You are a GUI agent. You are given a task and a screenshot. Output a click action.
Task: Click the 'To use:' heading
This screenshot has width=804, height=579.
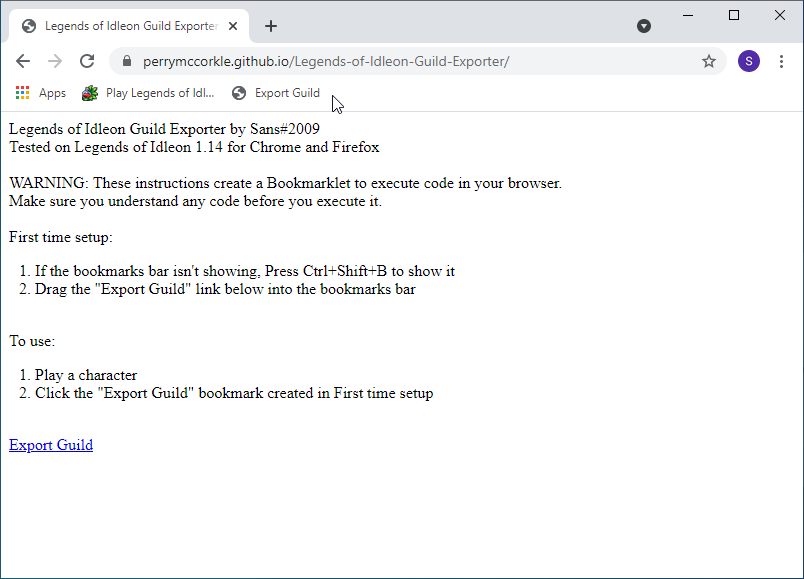click(x=32, y=341)
